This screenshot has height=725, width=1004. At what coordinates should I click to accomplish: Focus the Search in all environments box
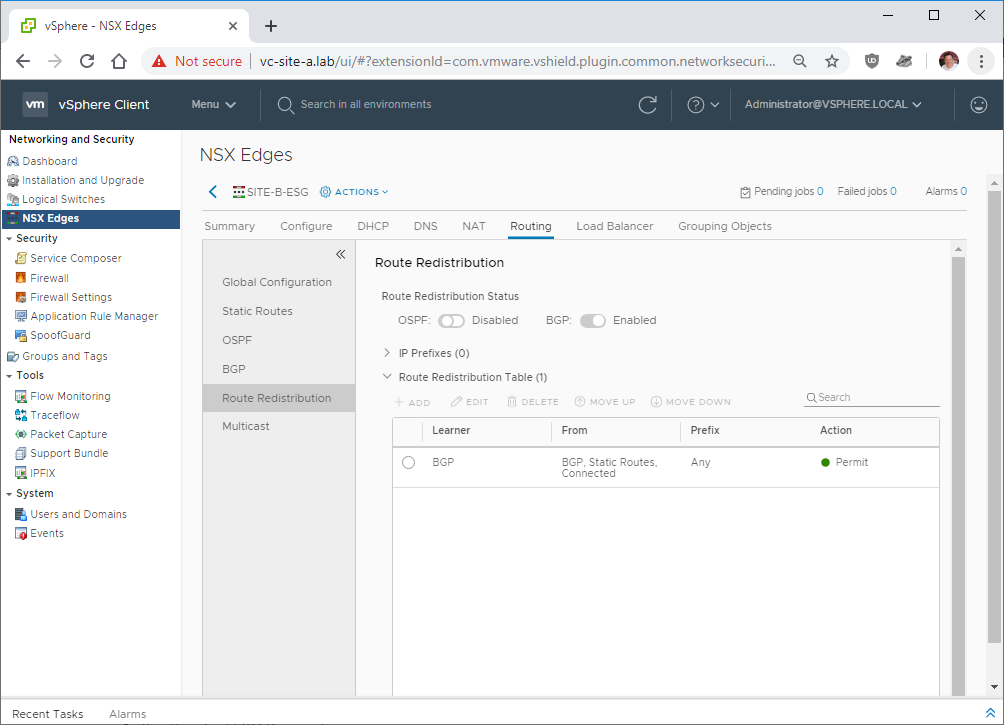click(x=366, y=104)
